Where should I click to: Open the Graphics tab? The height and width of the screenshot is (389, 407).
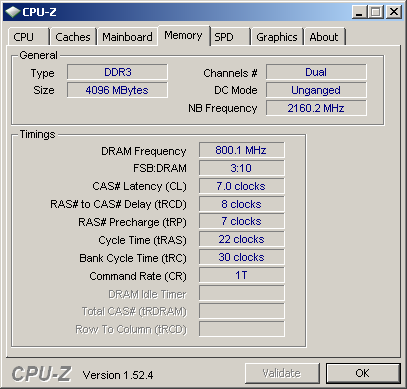click(x=277, y=37)
